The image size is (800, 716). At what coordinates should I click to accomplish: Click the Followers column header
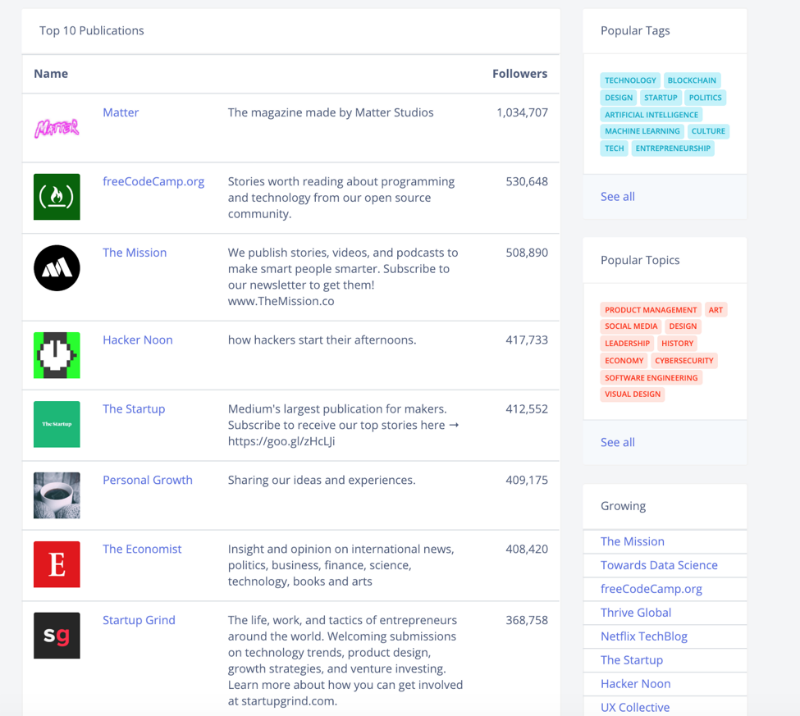pyautogui.click(x=519, y=74)
